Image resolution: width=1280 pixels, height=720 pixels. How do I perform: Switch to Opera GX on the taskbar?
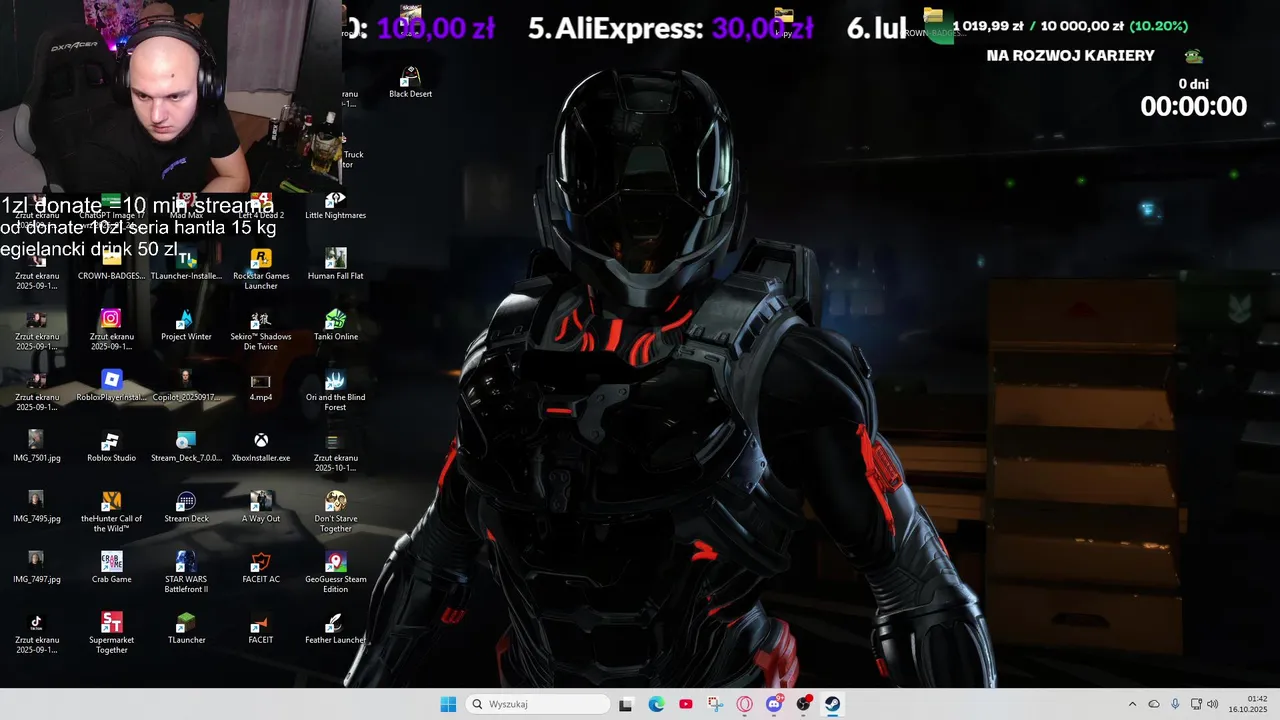pos(744,704)
